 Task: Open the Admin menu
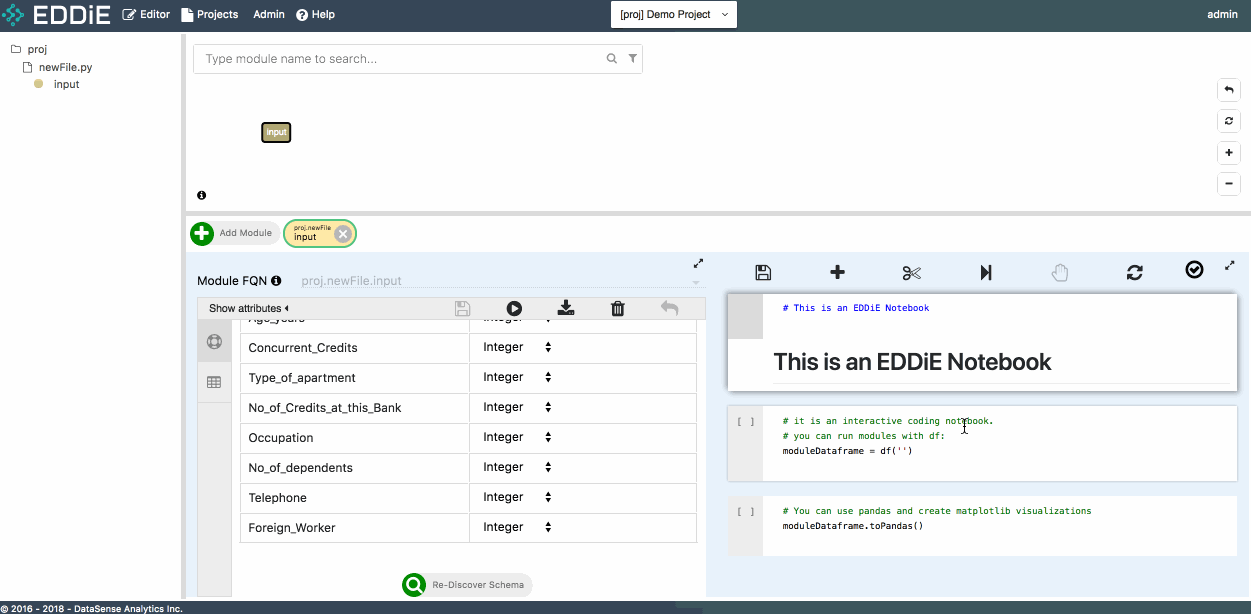[x=269, y=15]
